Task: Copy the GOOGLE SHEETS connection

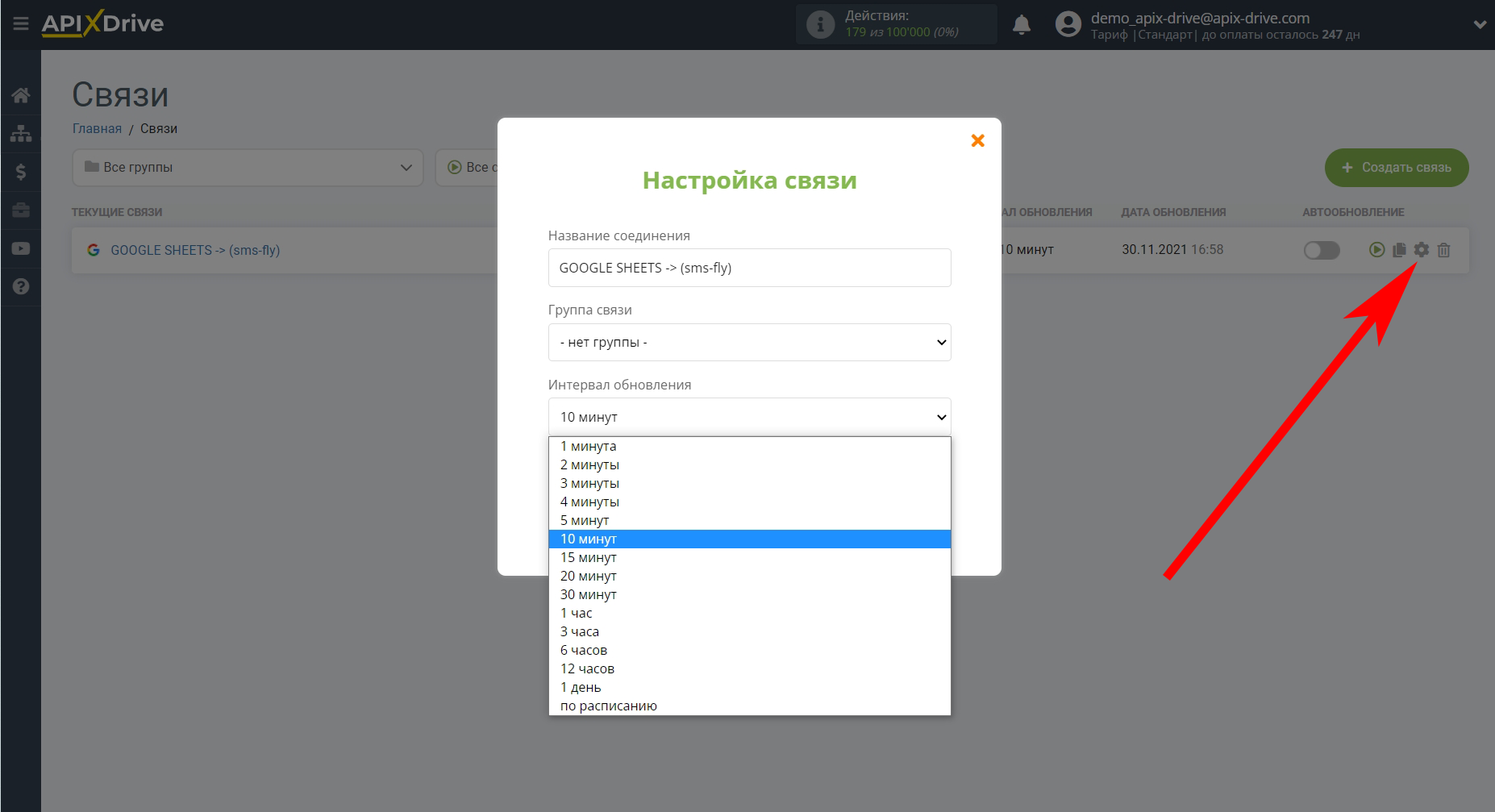Action: click(1399, 250)
